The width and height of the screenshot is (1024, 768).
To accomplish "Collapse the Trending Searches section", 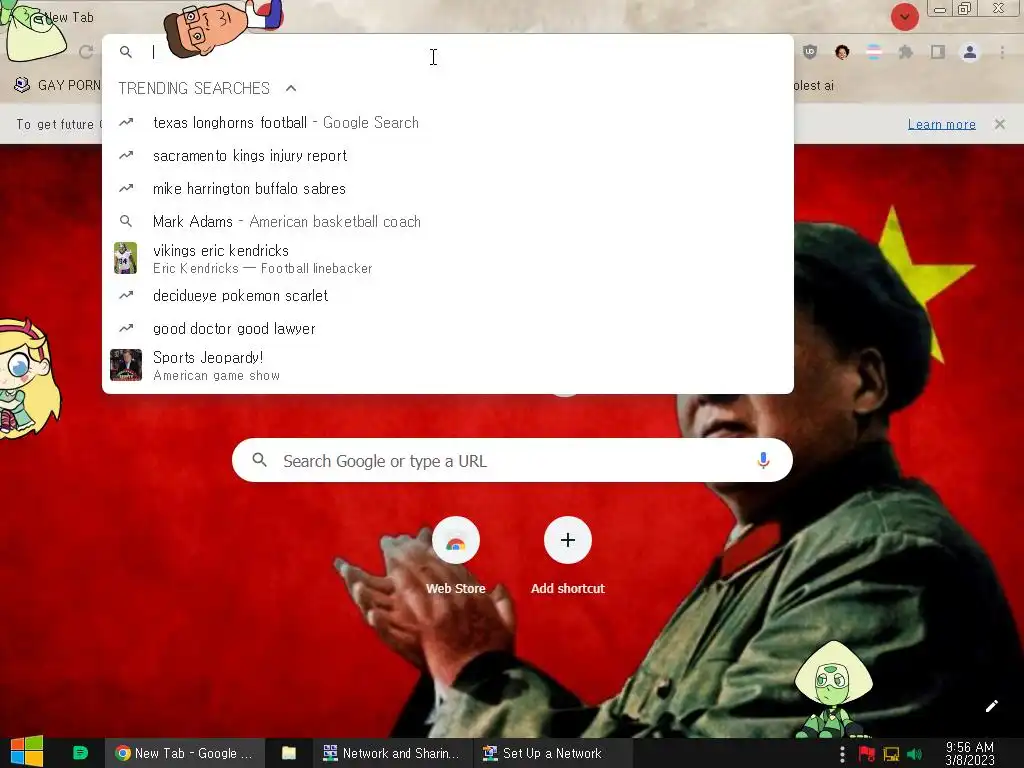I will click(291, 88).
